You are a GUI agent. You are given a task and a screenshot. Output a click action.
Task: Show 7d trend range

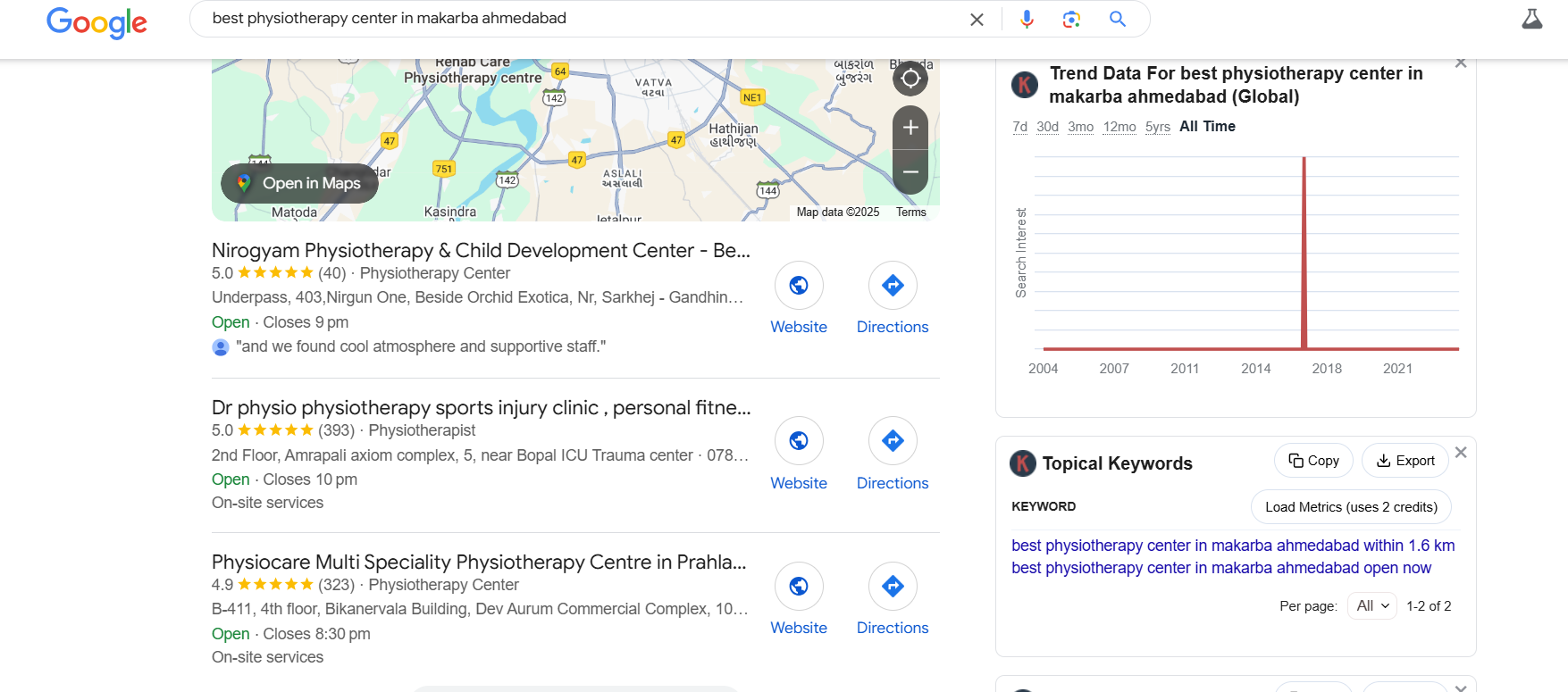point(1019,127)
